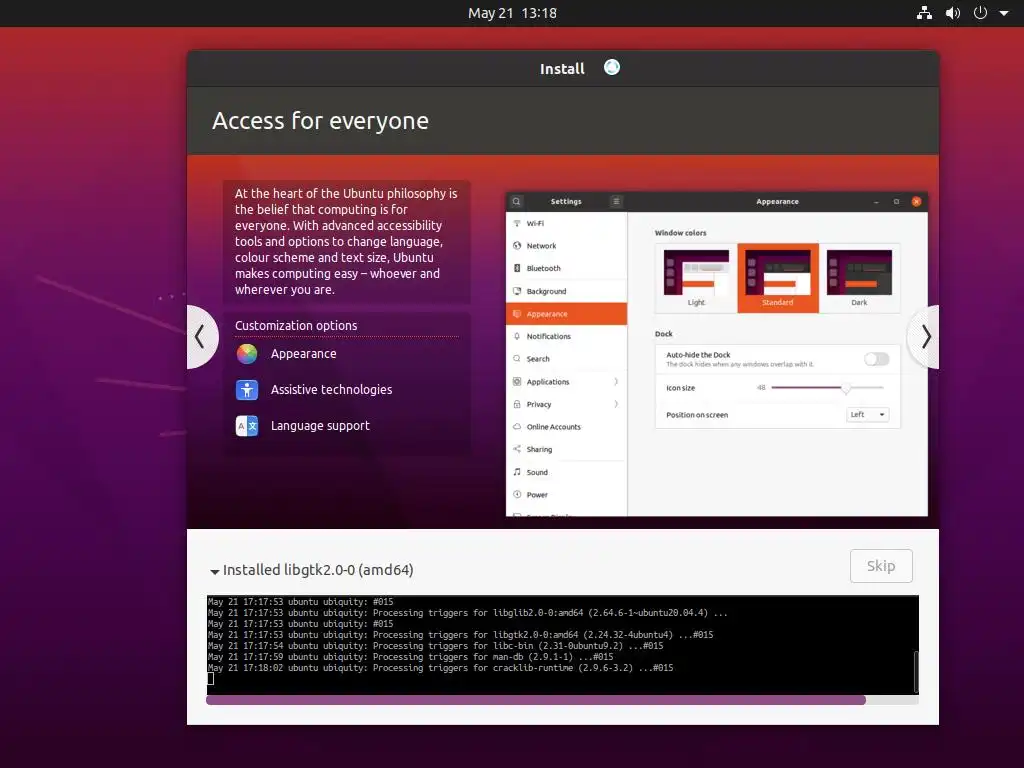
Task: Toggle the Auto-hide the Dock switch
Action: pyautogui.click(x=876, y=359)
